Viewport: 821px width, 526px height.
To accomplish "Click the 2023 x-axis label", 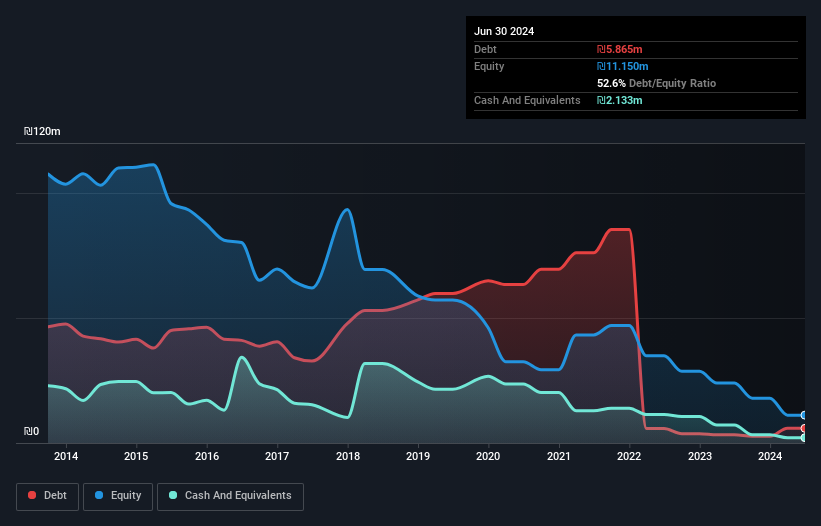I will click(700, 456).
